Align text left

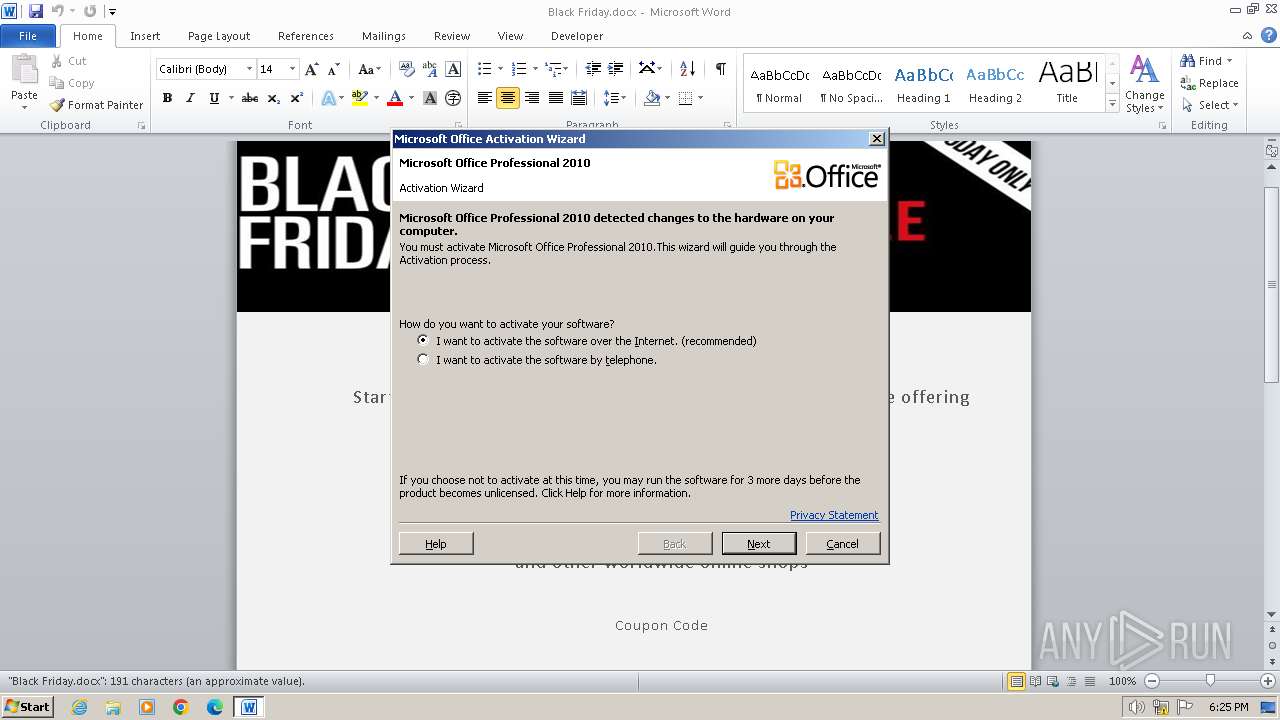pyautogui.click(x=485, y=98)
